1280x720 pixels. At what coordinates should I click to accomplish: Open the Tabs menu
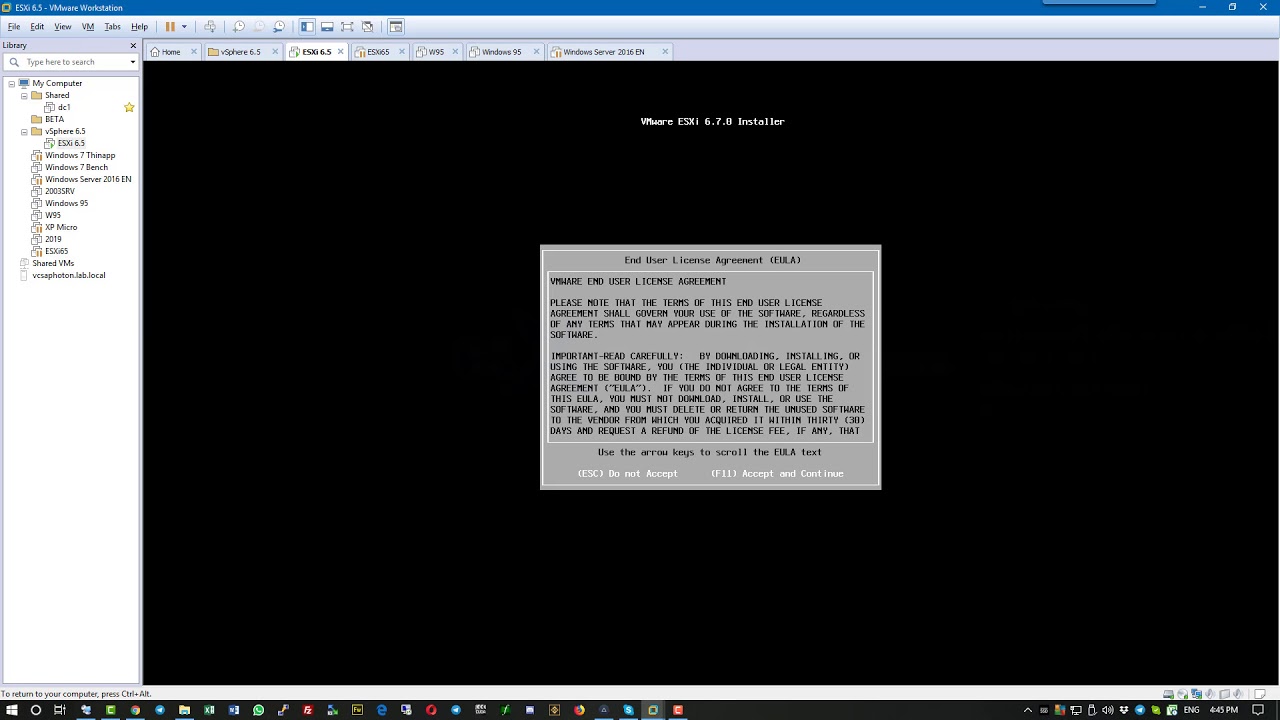coord(113,27)
